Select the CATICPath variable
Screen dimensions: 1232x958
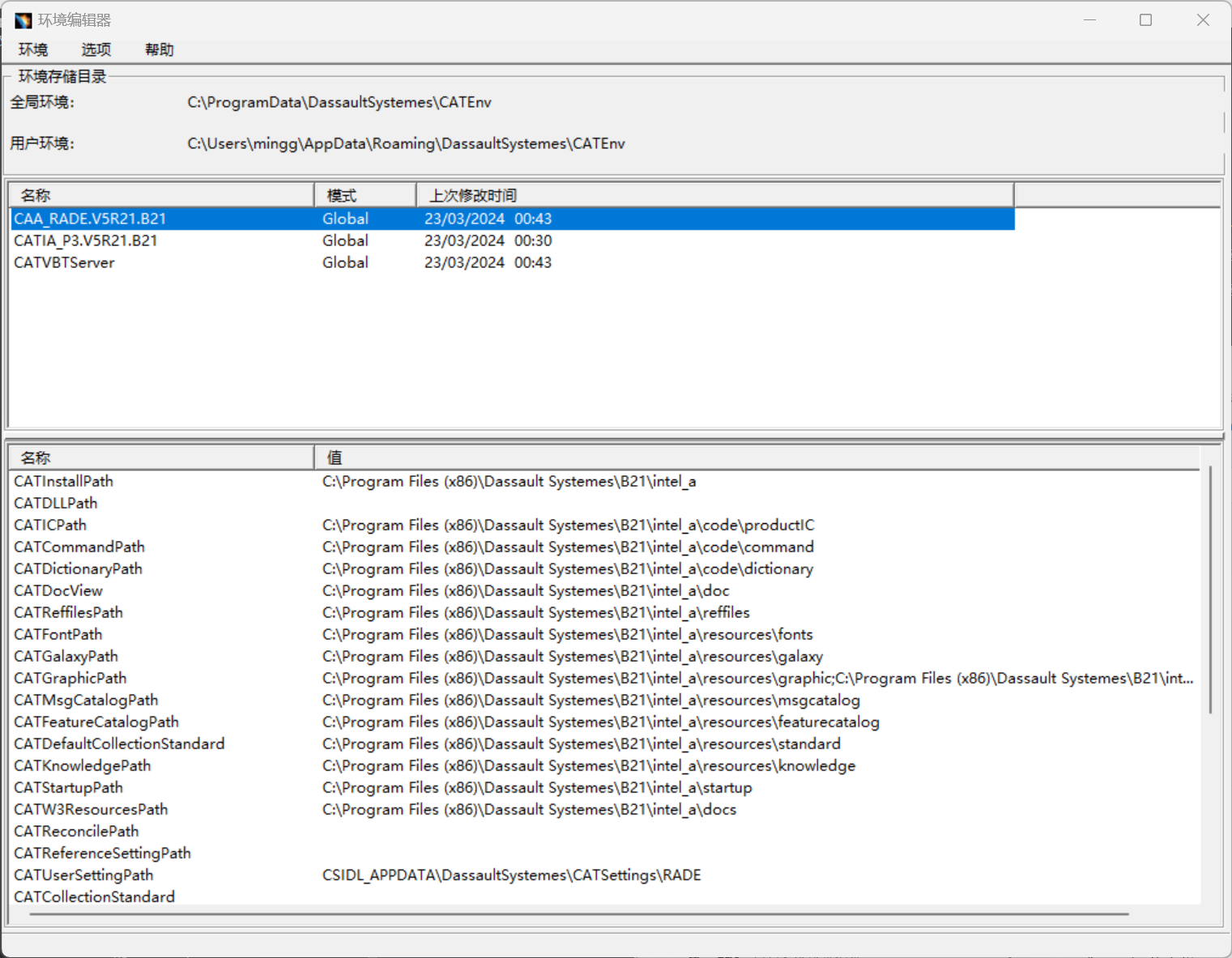coord(49,525)
